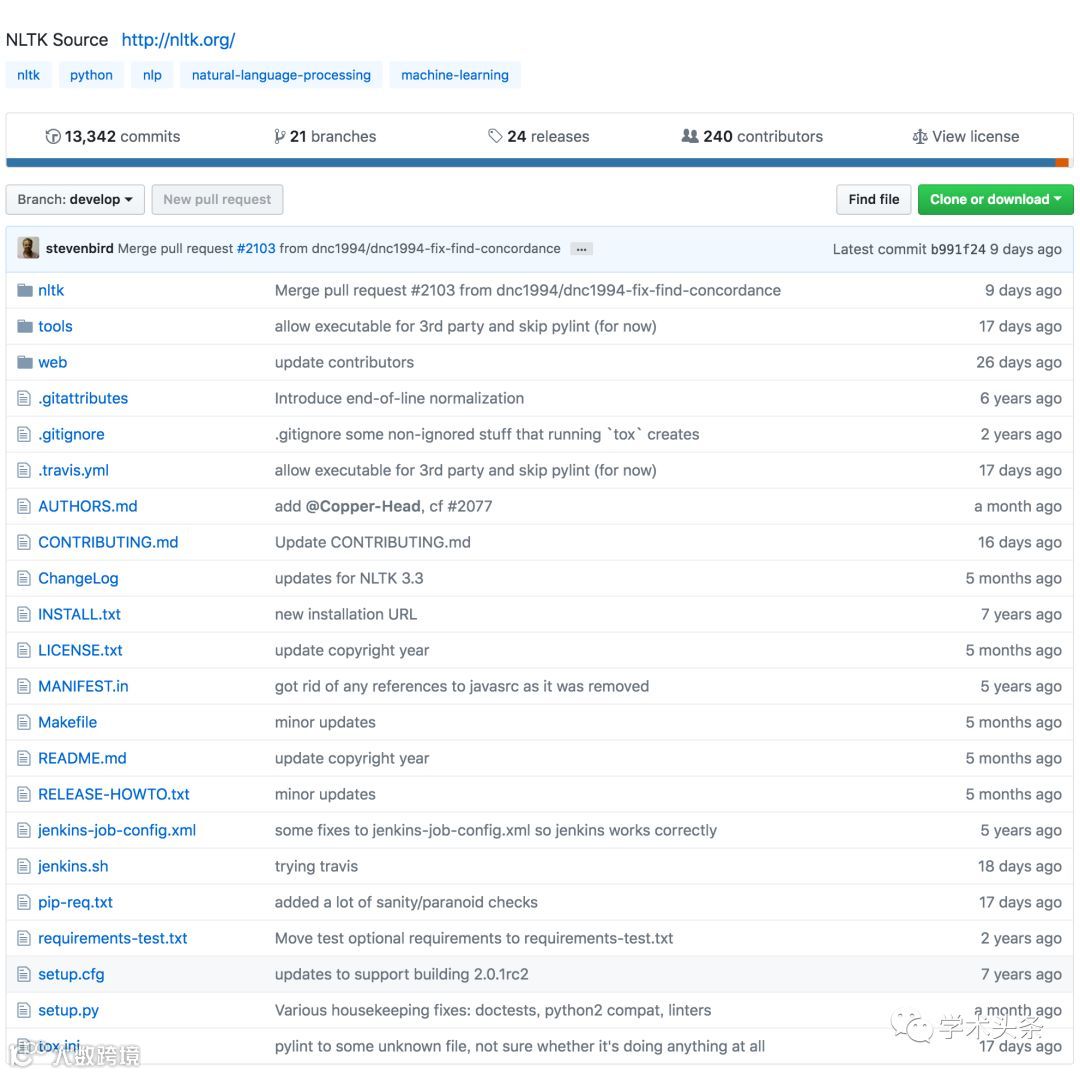Click the LICENSE.txt file icon

point(24,650)
